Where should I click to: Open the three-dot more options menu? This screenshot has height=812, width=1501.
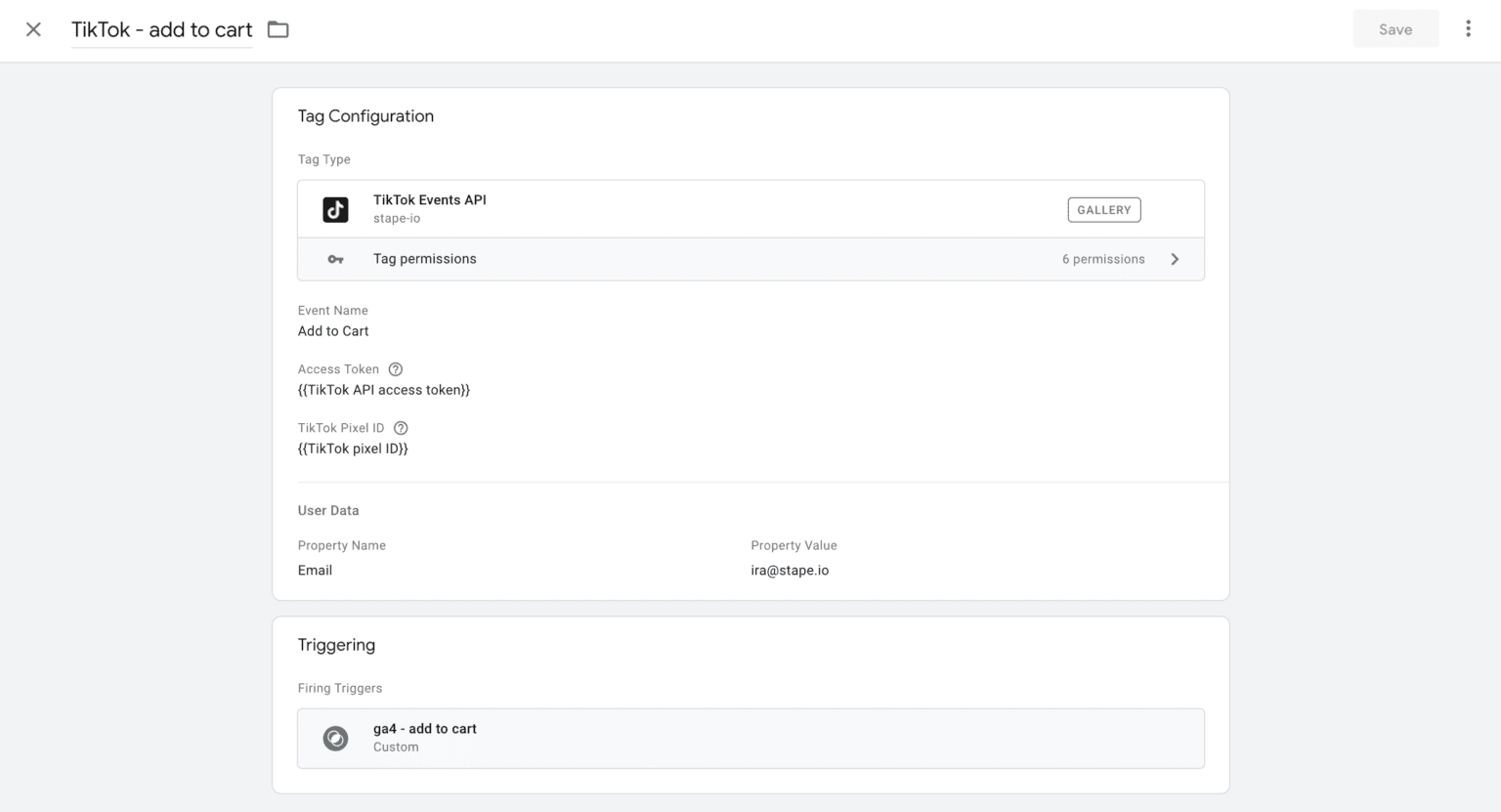point(1468,29)
